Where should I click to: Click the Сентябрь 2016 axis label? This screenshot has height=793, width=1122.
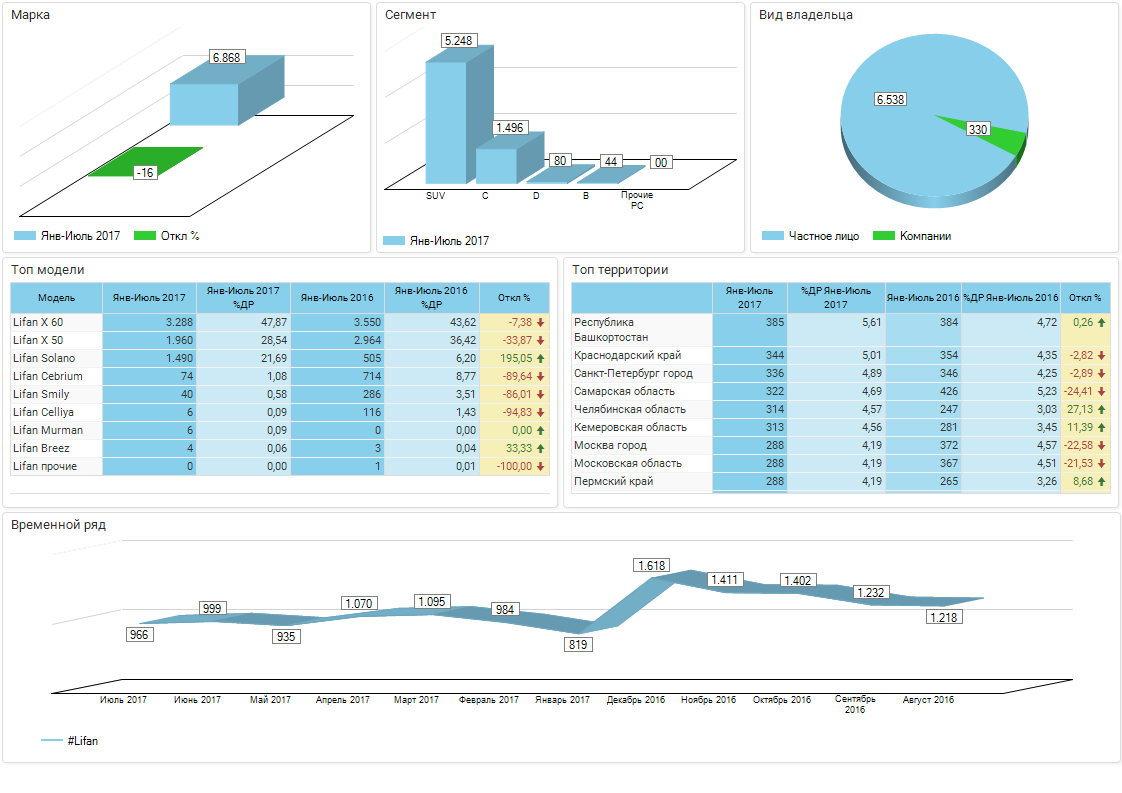(855, 704)
